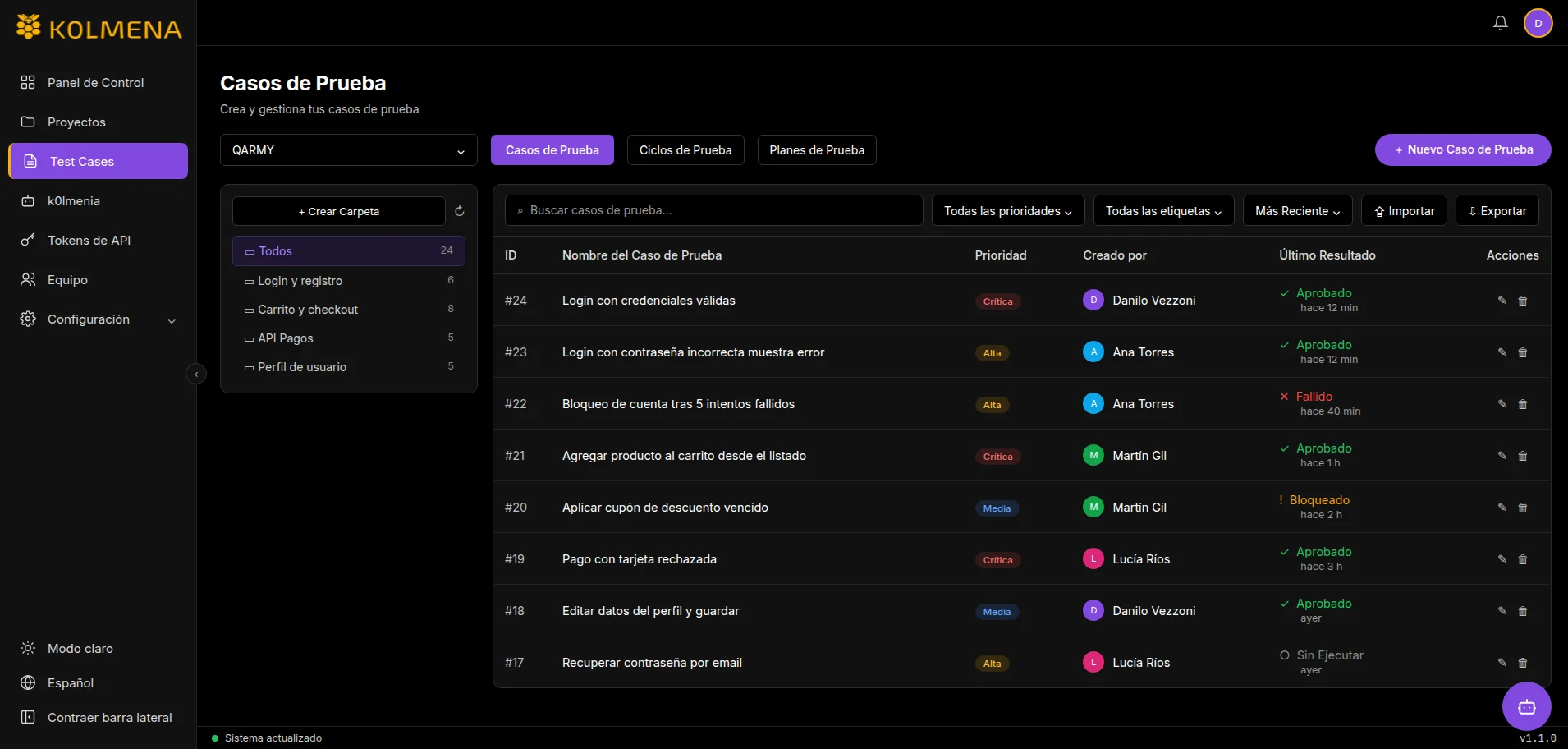Edit test case #21 pencil icon
The height and width of the screenshot is (749, 1568).
click(1502, 456)
